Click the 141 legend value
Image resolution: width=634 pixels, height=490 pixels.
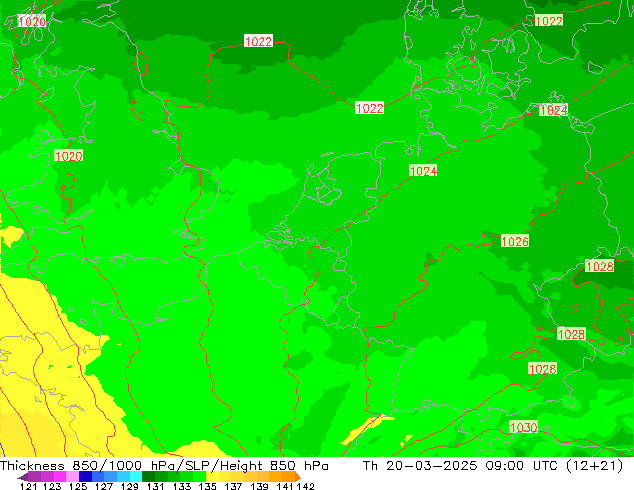tap(285, 486)
